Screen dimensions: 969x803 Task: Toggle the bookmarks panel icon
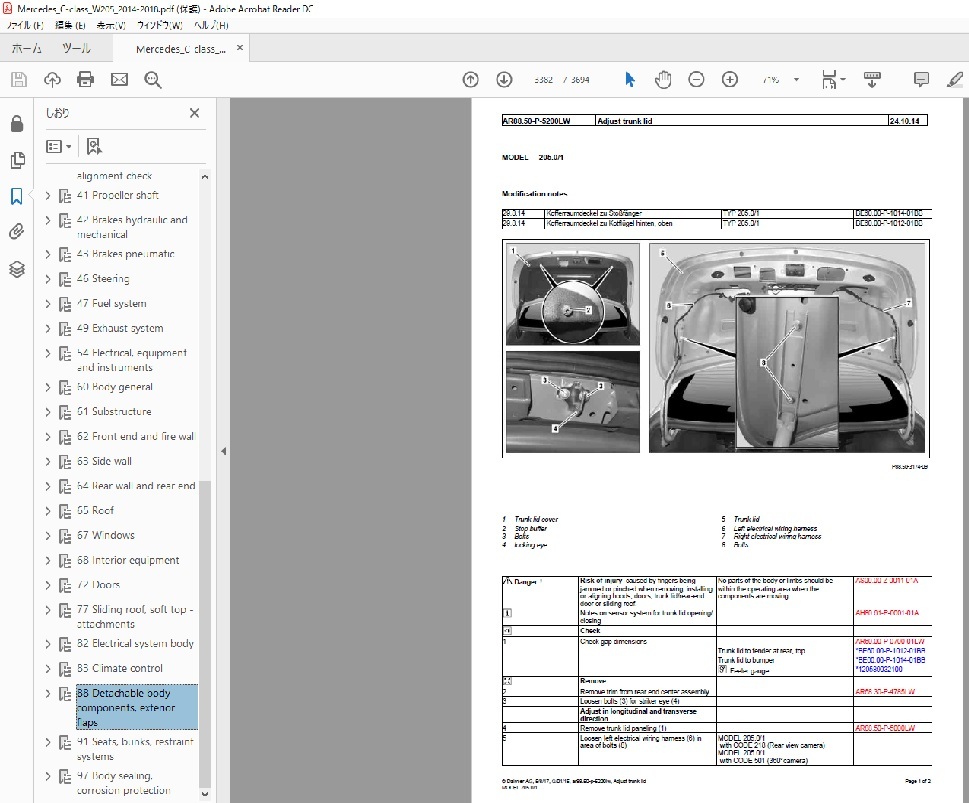pos(17,197)
